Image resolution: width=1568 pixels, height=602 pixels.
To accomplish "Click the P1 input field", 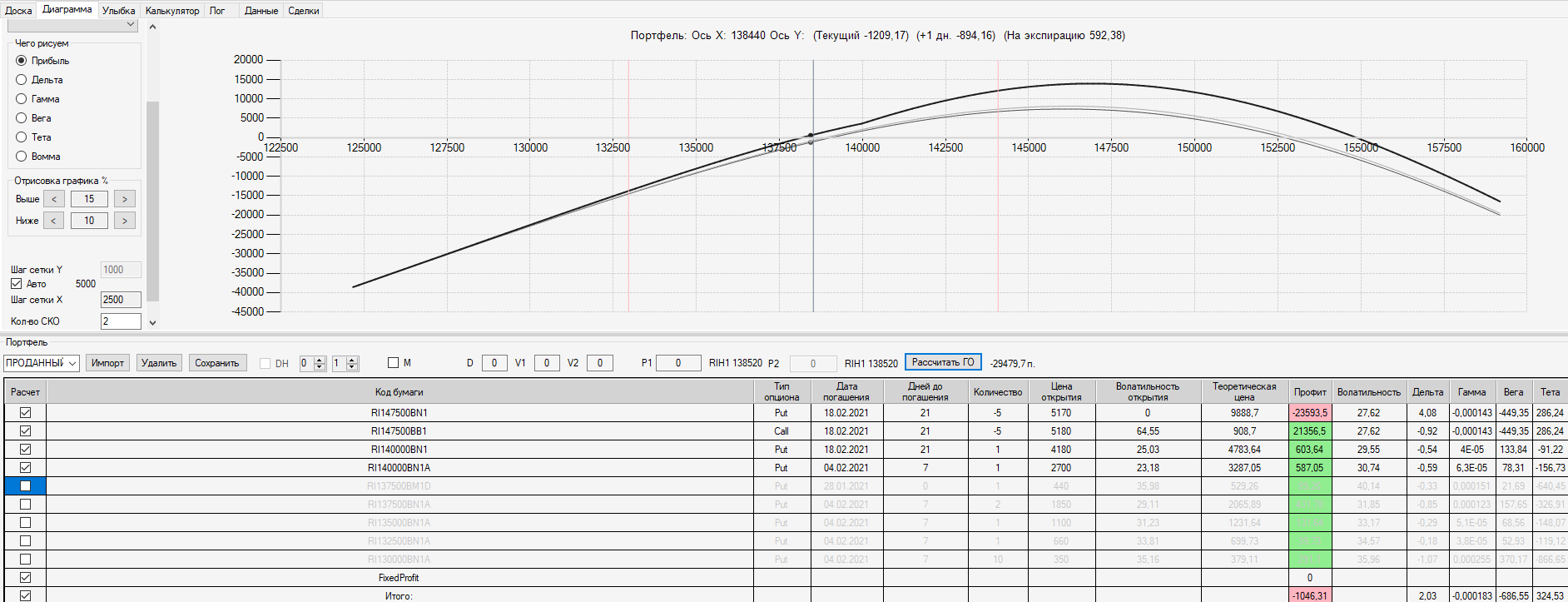I will [x=678, y=363].
